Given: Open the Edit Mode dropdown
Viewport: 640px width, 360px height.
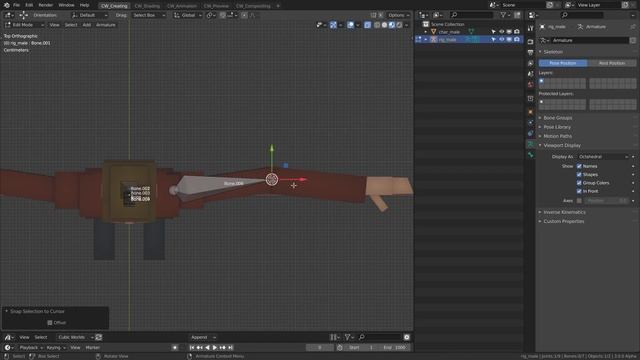Looking at the screenshot, I should click(x=24, y=25).
